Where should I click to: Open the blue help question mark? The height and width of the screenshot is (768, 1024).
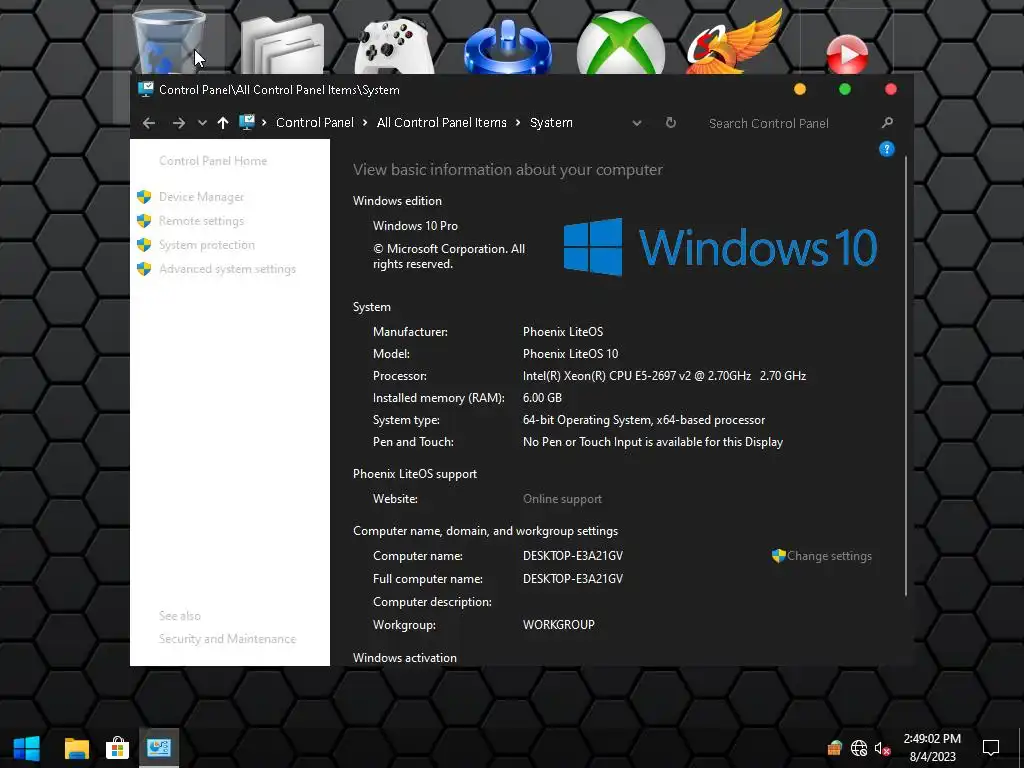click(886, 150)
